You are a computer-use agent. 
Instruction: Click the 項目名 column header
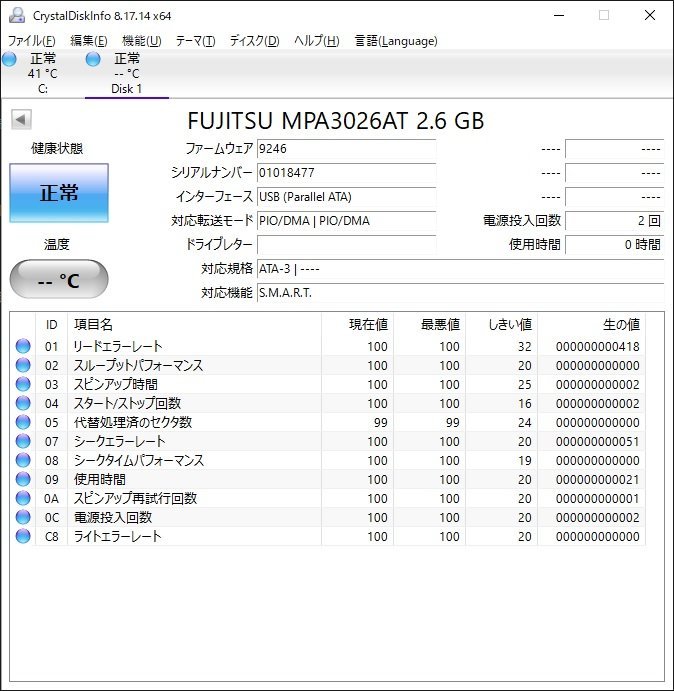194,325
